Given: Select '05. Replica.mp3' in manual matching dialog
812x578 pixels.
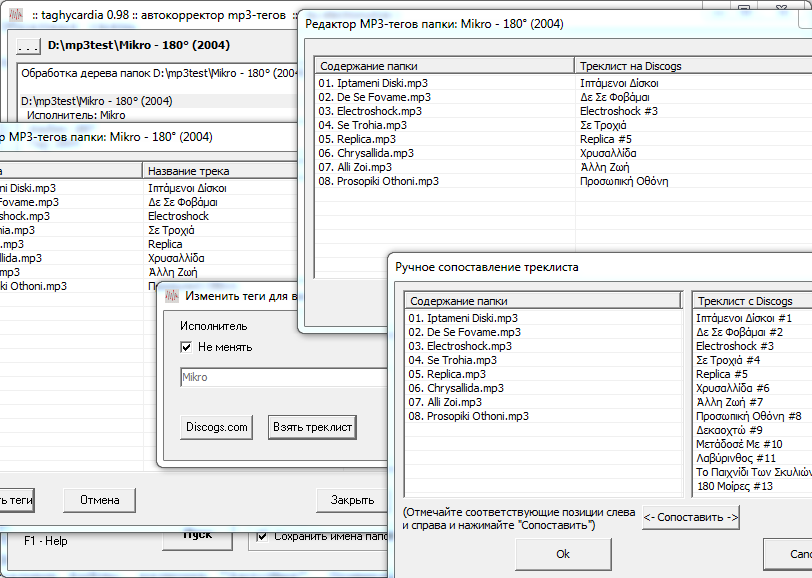Looking at the screenshot, I should tap(447, 374).
